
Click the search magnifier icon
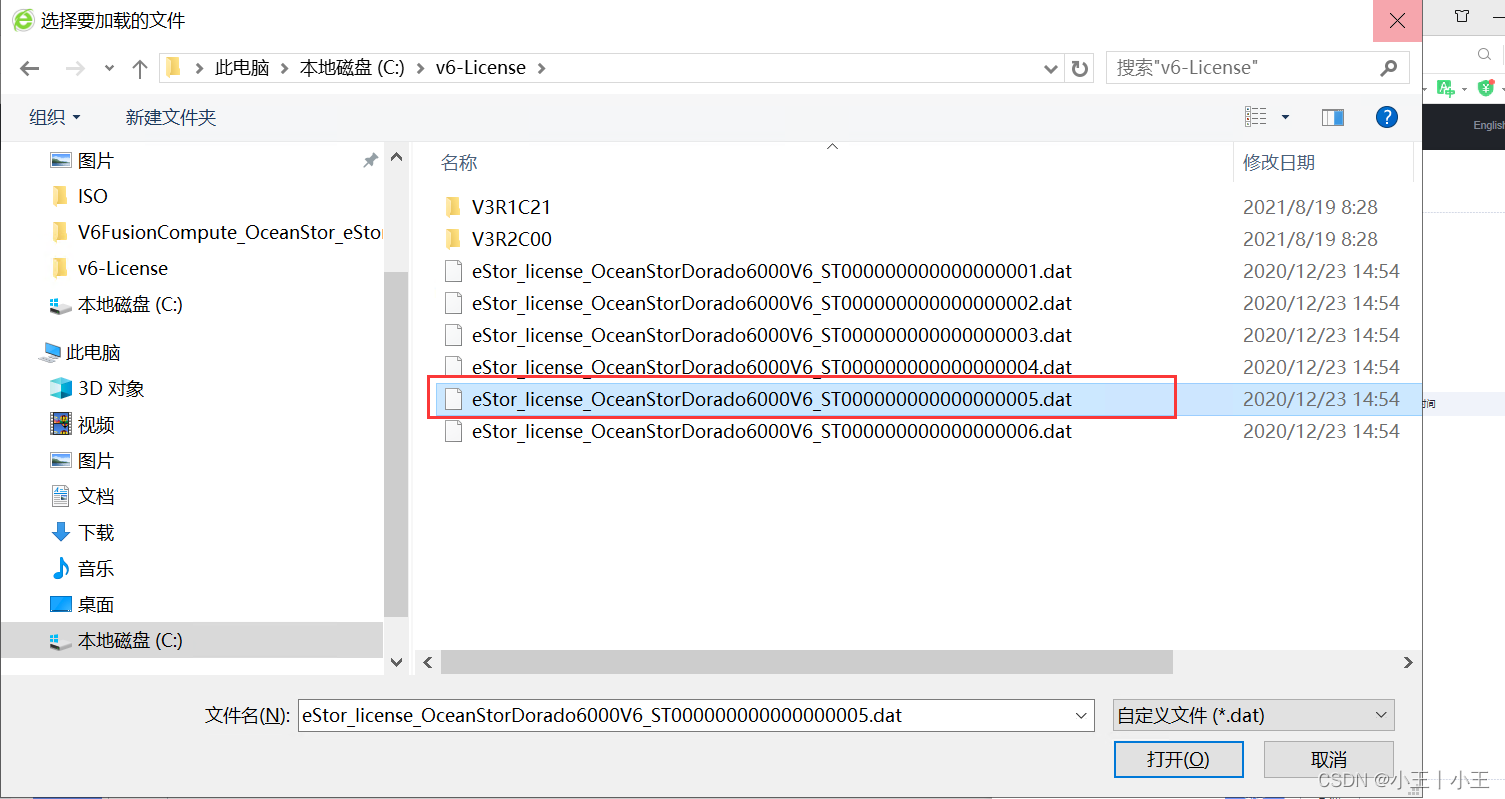1388,68
